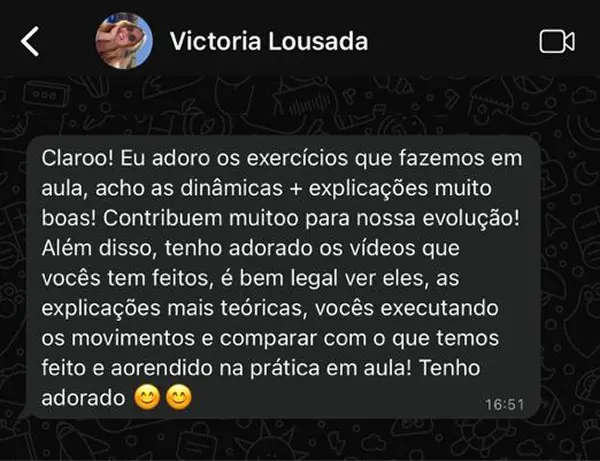Tap the second smiling emoji in message
Viewport: 600px width, 461px height.
pyautogui.click(x=179, y=397)
